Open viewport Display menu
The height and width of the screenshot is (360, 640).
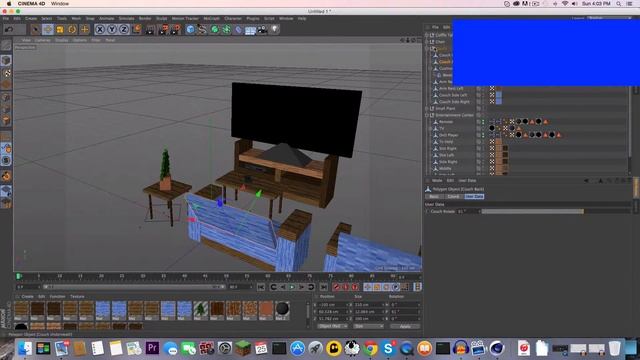point(62,40)
